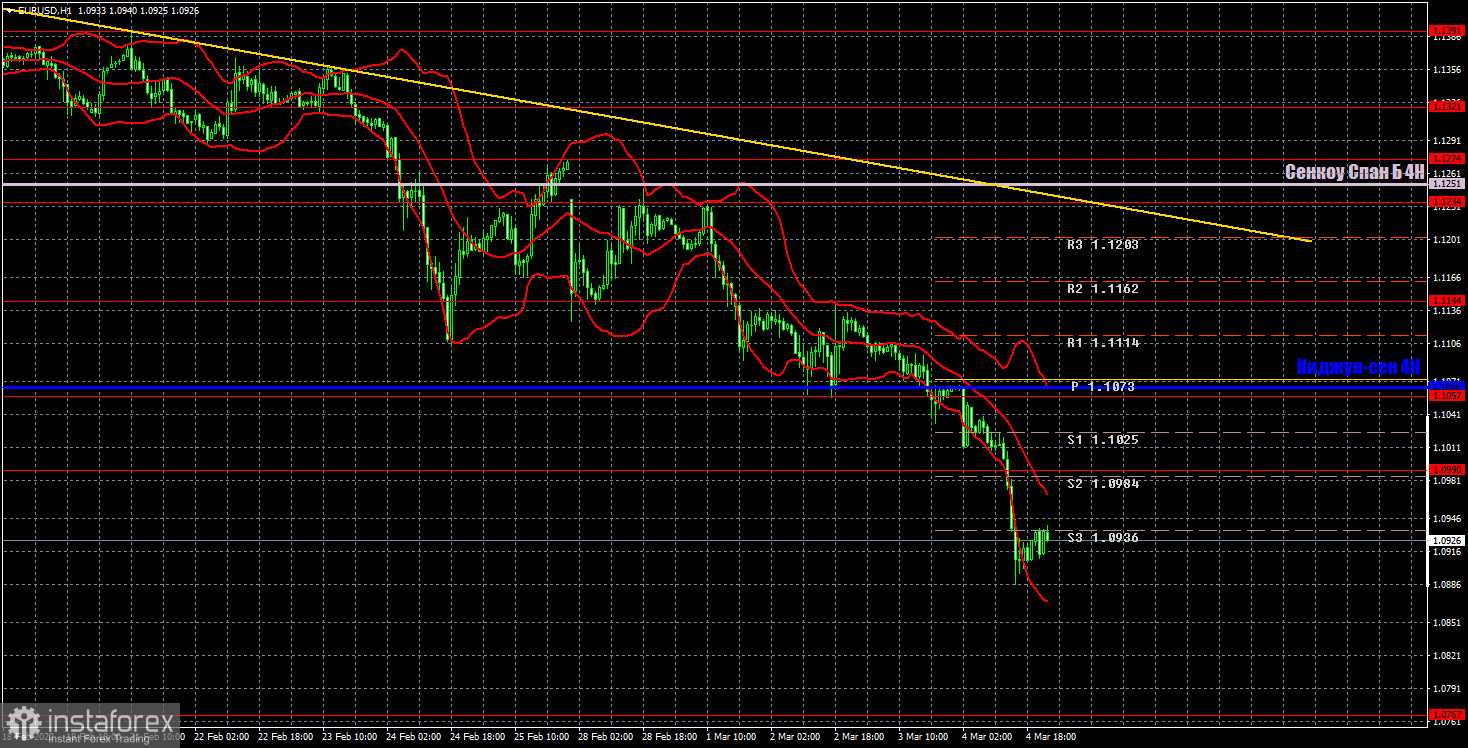Image resolution: width=1468 pixels, height=748 pixels.
Task: Click the 1.1166 price axis value
Action: [1448, 277]
